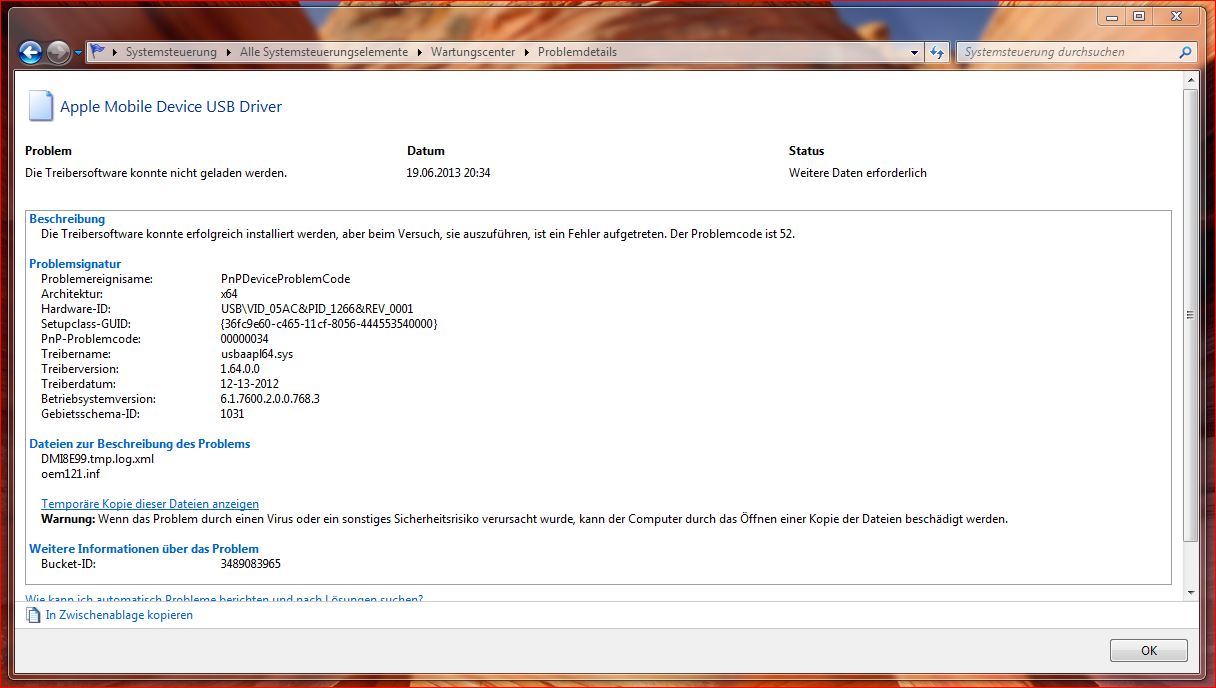This screenshot has height=688, width=1216.
Task: Open address bar history dropdown
Action: click(915, 52)
